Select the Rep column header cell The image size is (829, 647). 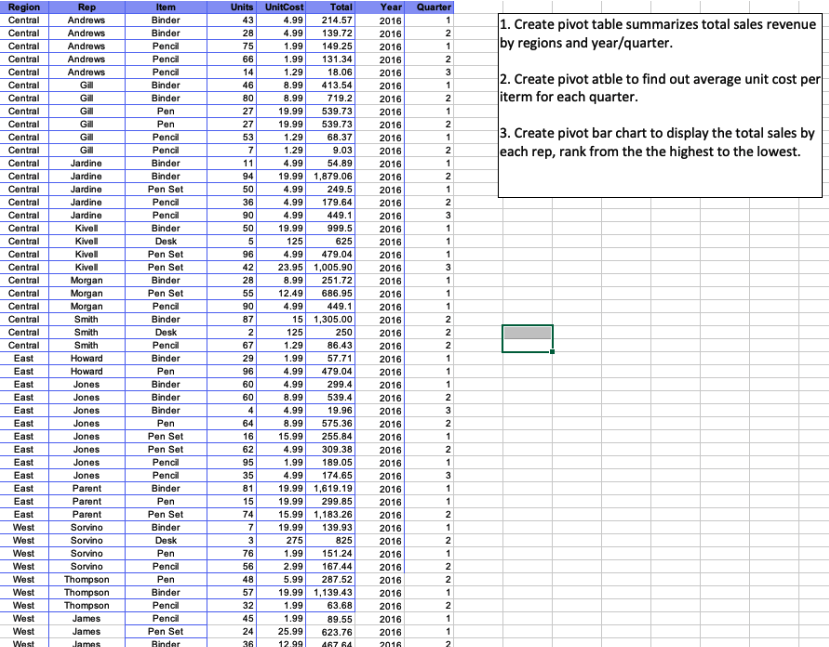click(x=86, y=7)
